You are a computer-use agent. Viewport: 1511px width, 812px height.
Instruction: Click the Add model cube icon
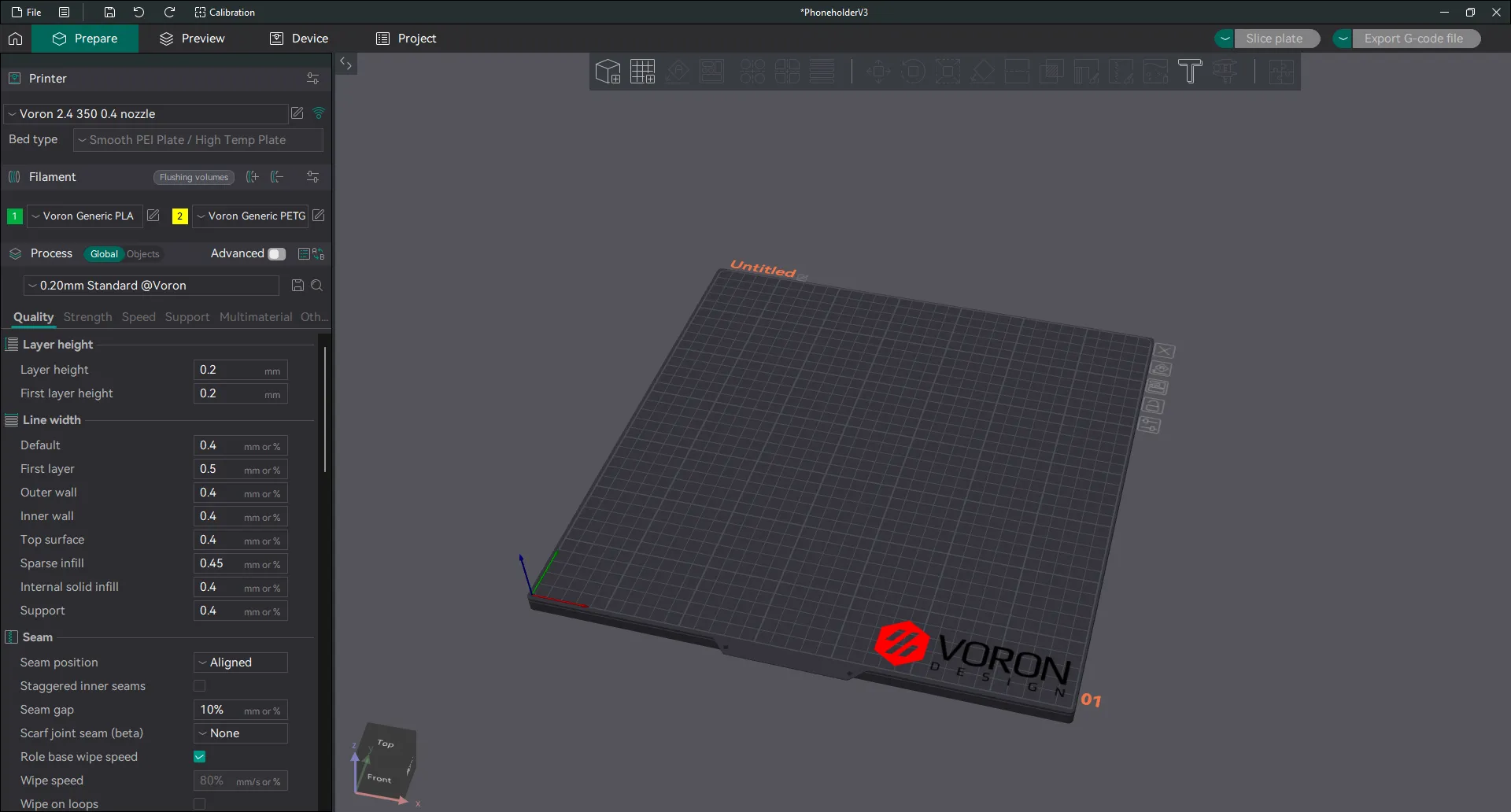point(608,72)
